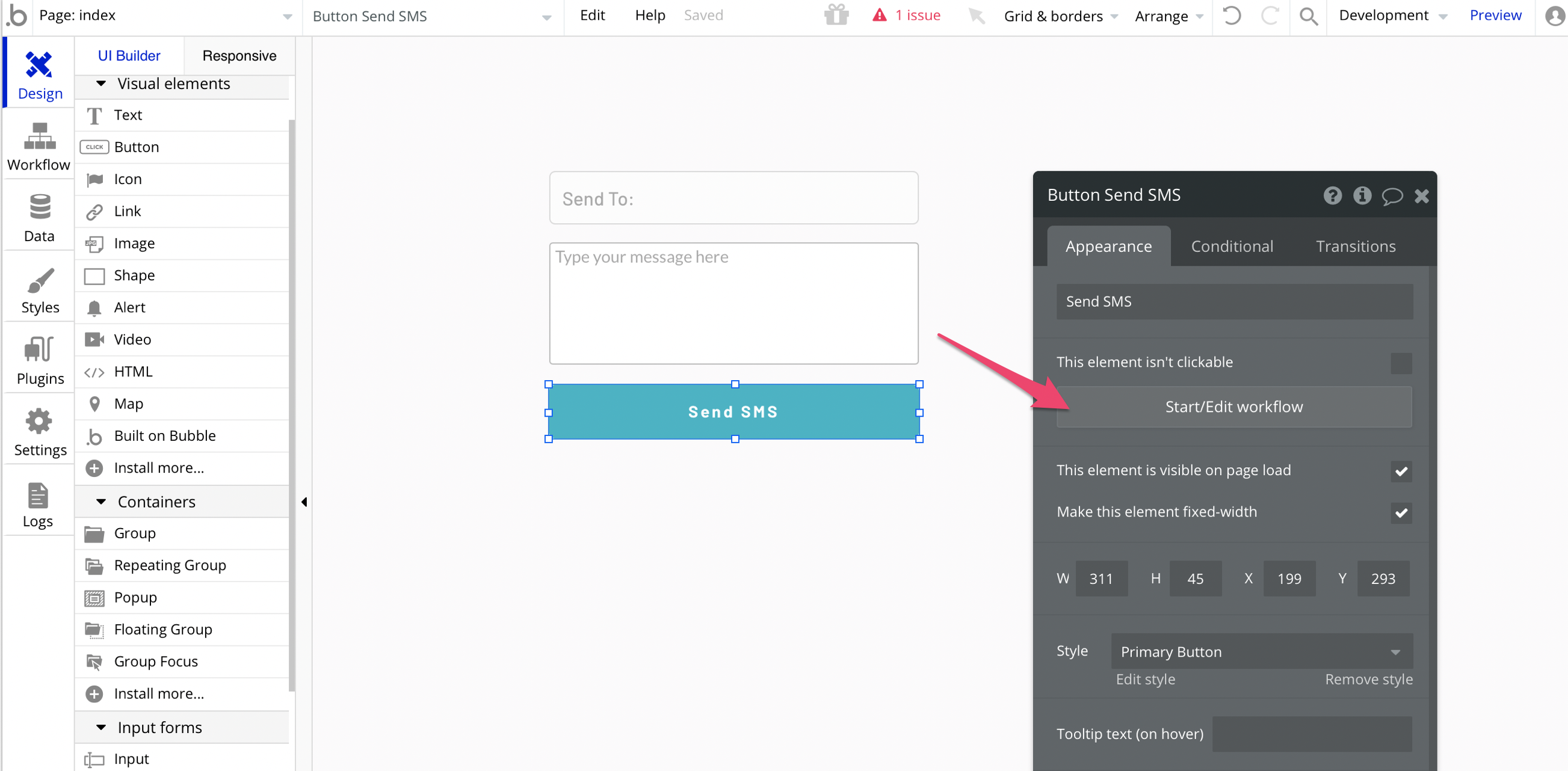This screenshot has width=1568, height=771.
Task: Click the pointer arrow icon in toolbar
Action: point(977,15)
